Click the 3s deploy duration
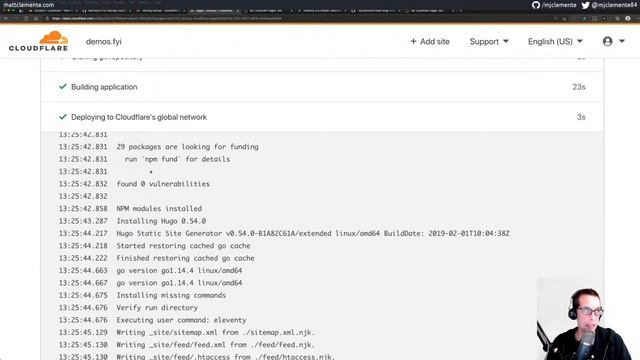This screenshot has width=640, height=360. 581,117
